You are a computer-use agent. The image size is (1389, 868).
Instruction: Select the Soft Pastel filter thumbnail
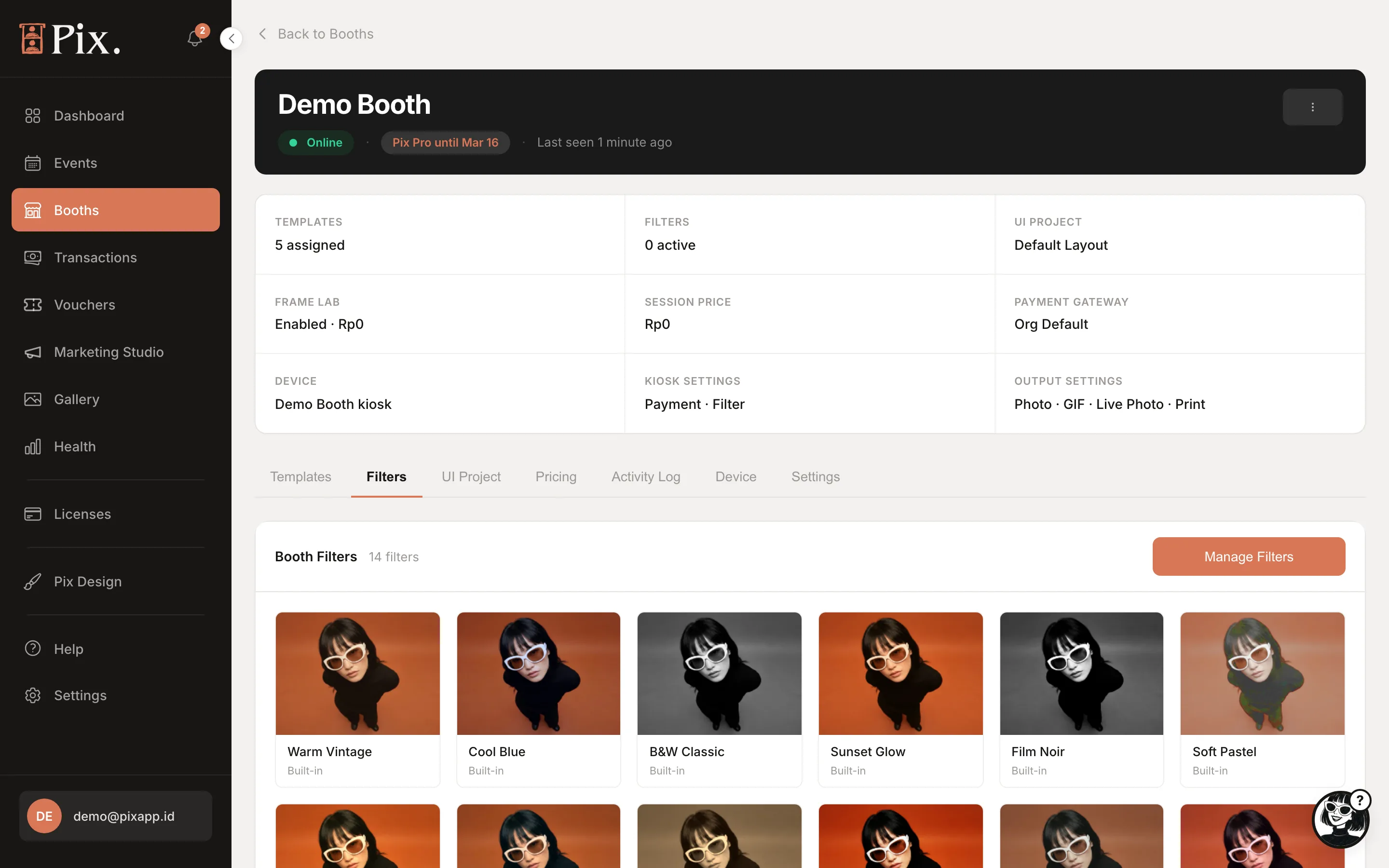[x=1262, y=673]
